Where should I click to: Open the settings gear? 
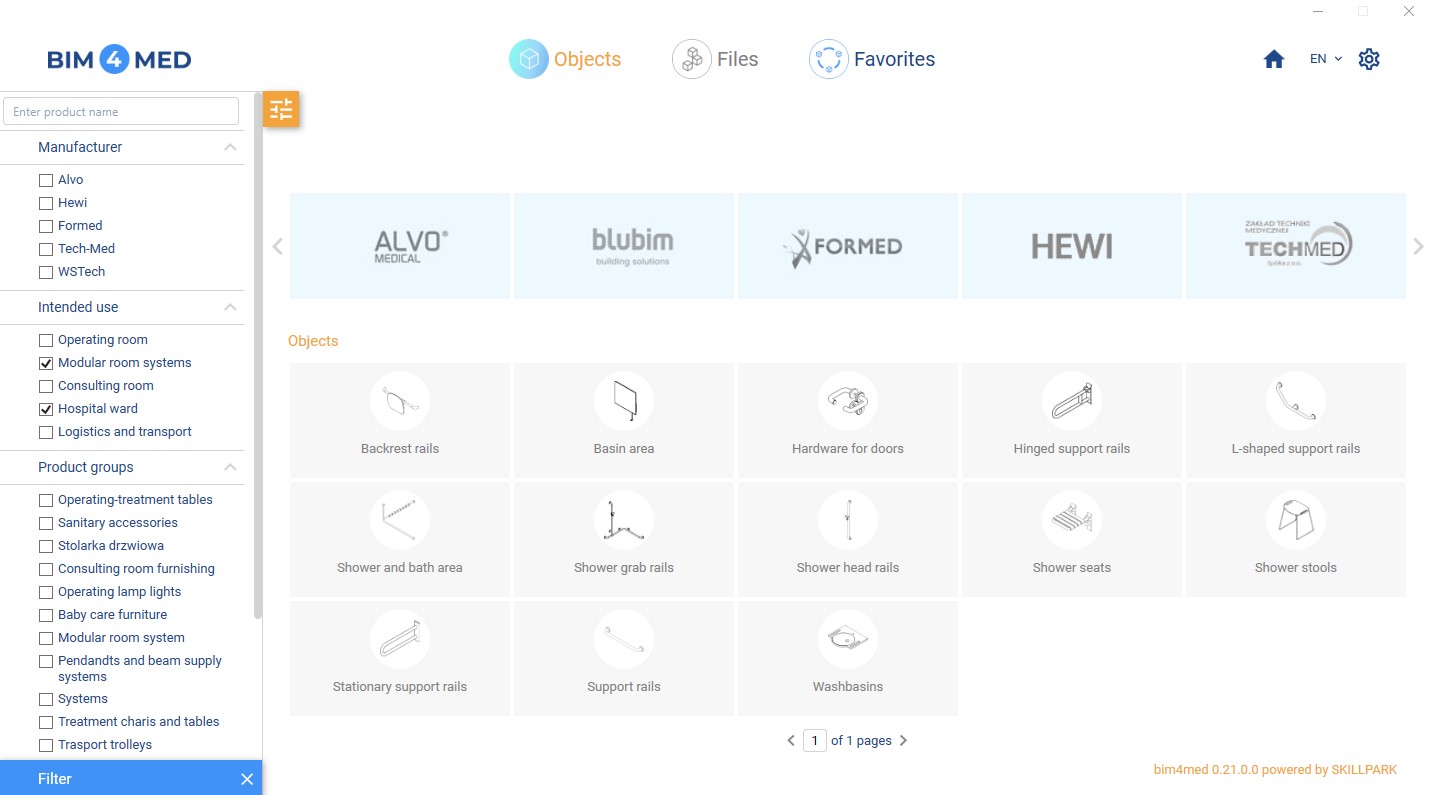tap(1369, 59)
